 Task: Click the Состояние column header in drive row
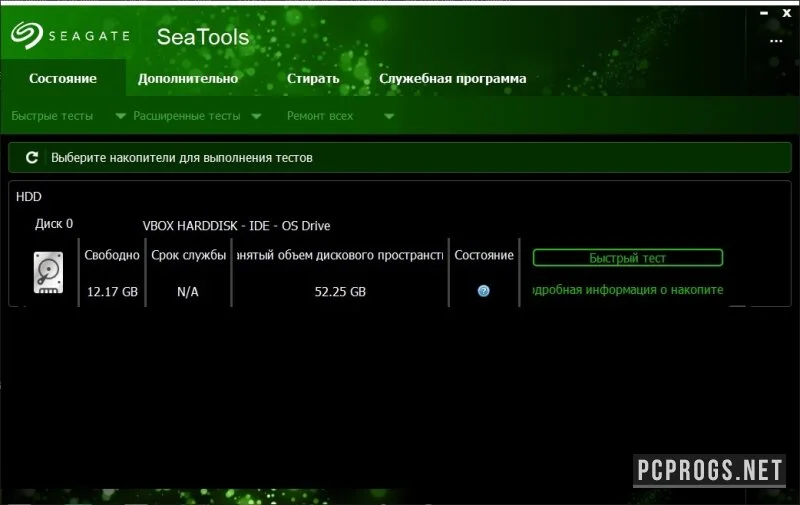[484, 255]
